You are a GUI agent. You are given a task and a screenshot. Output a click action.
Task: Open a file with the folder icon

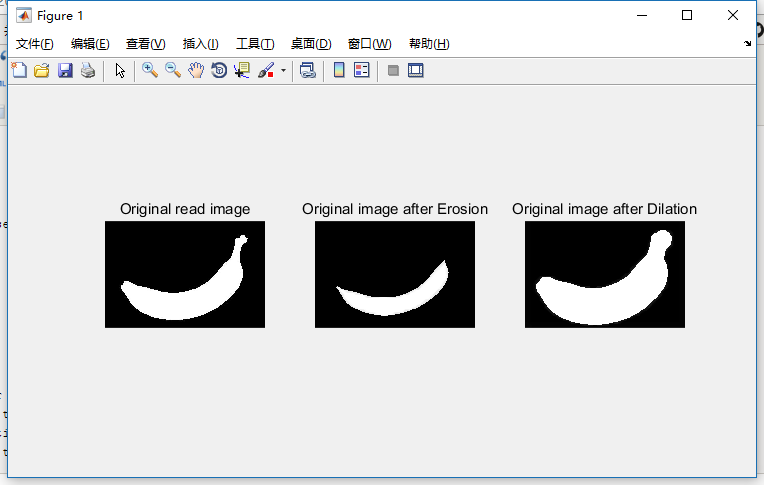pyautogui.click(x=42, y=70)
